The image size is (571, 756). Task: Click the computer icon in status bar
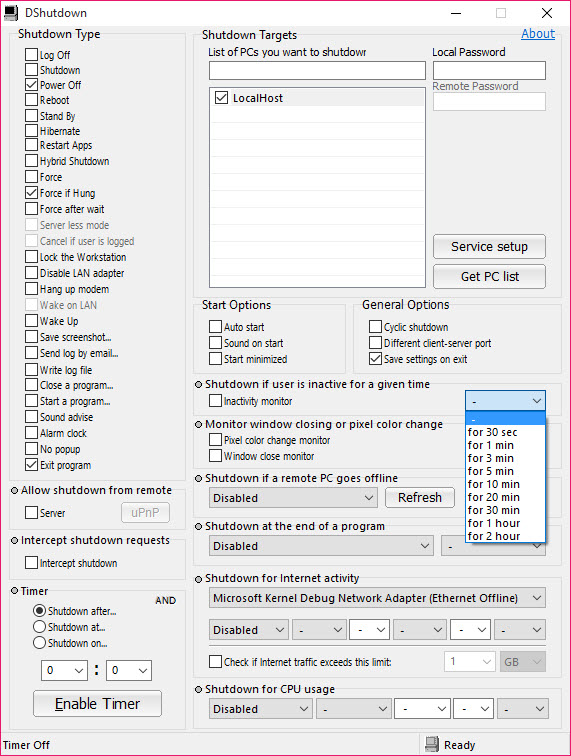(x=432, y=744)
